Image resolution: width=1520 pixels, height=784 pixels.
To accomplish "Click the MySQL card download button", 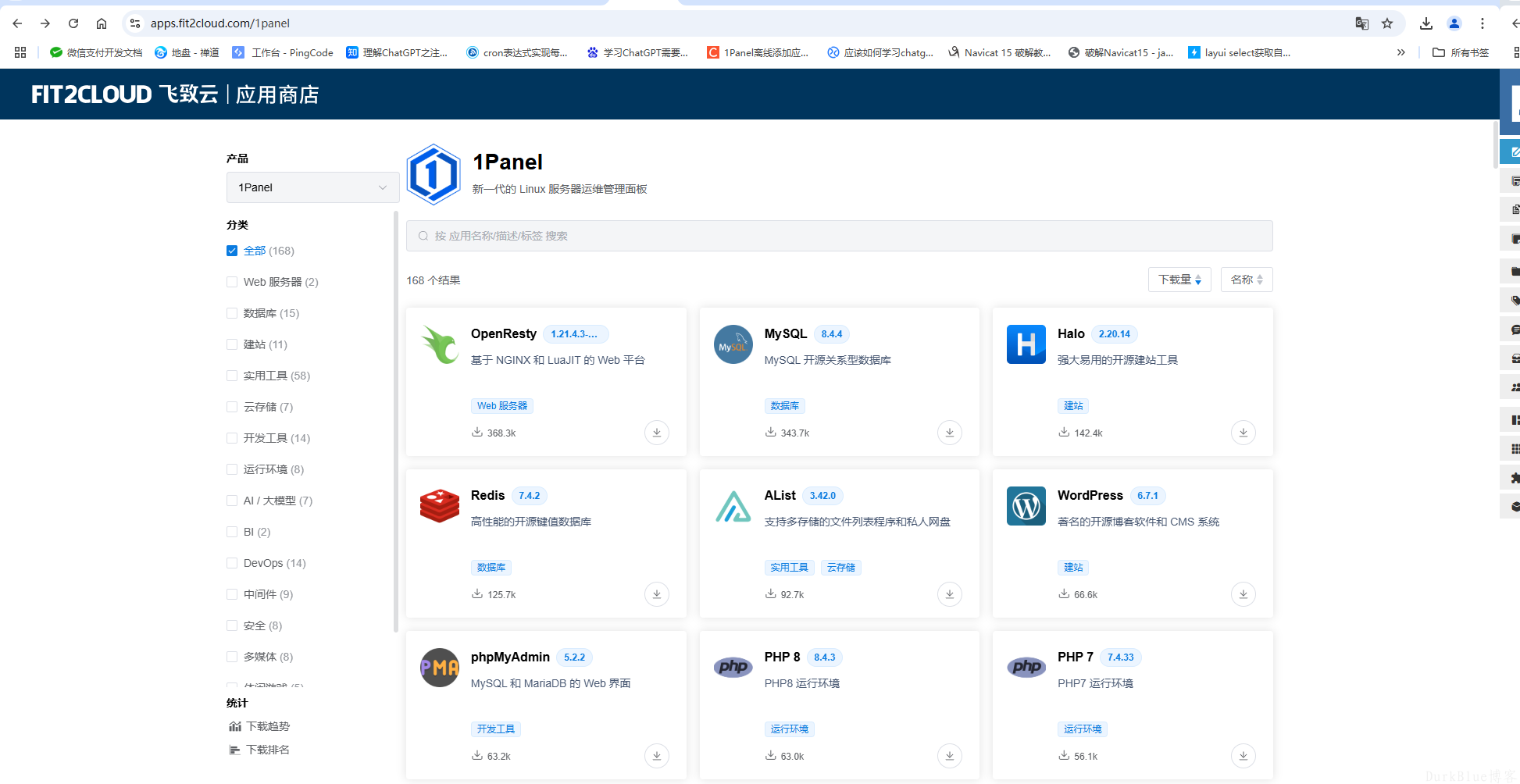I will [950, 433].
